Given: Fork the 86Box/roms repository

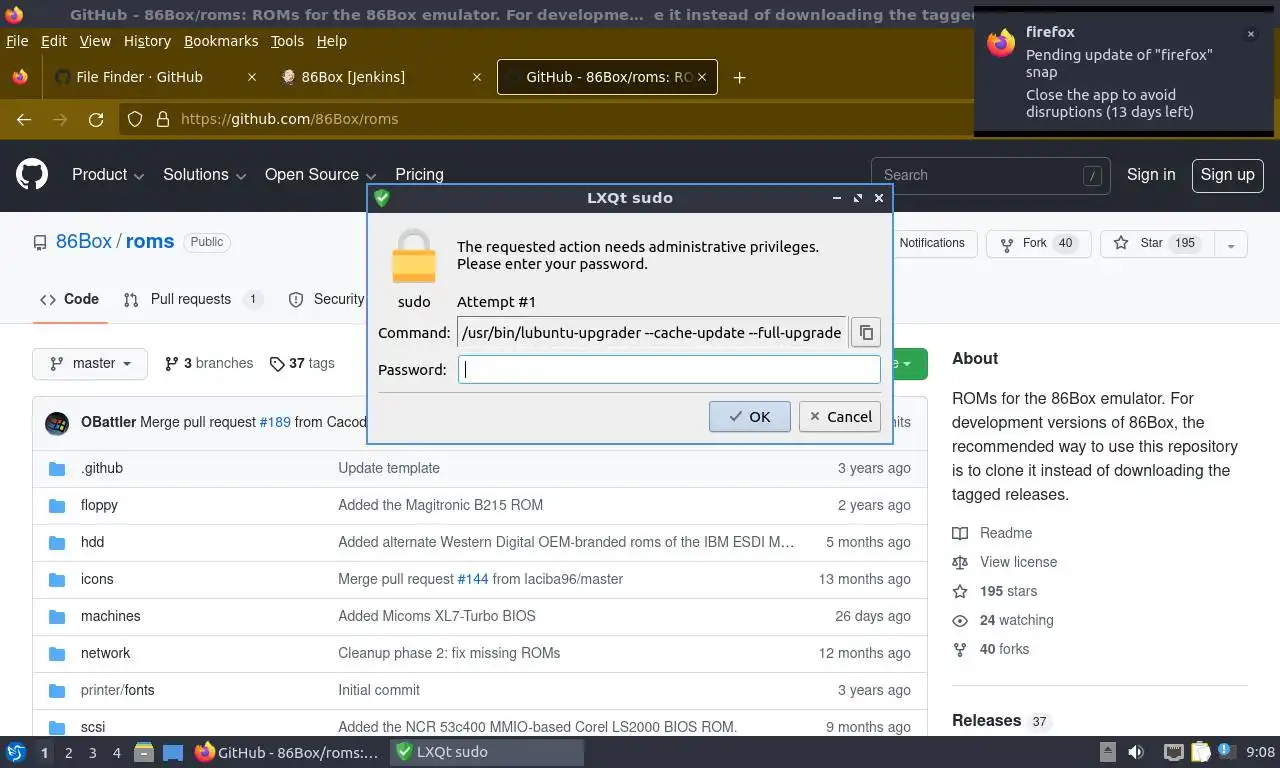Looking at the screenshot, I should (1038, 243).
